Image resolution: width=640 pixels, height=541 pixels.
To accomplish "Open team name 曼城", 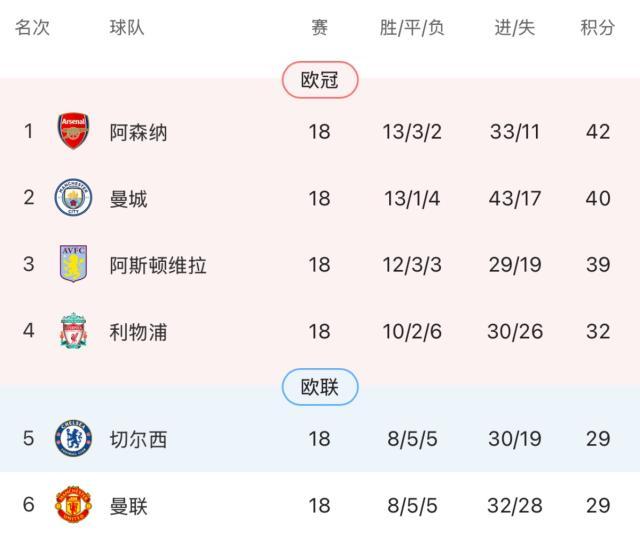I will pyautogui.click(x=128, y=198).
